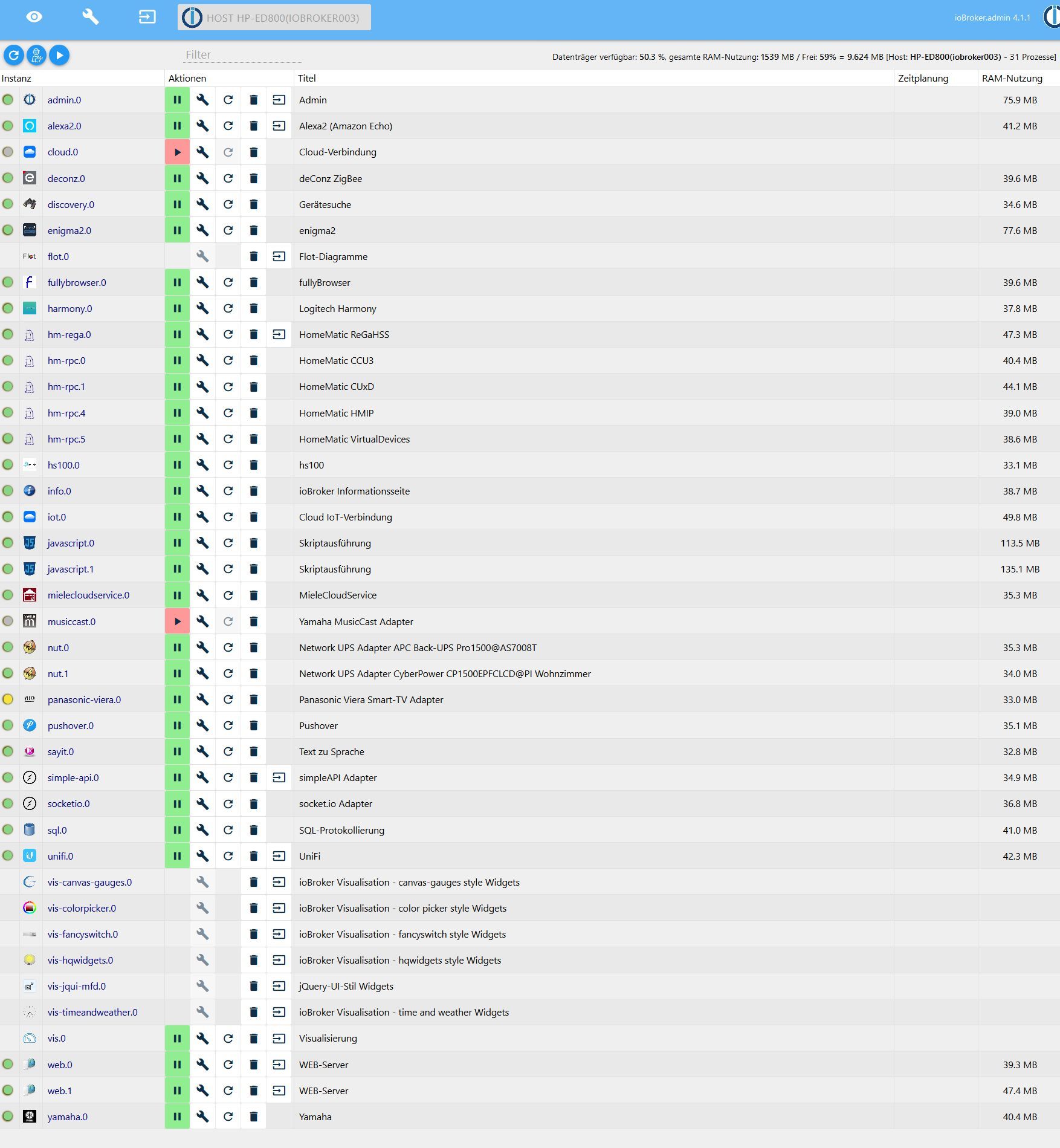Open admin.0 web link icon
This screenshot has height=1148, width=1060.
pyautogui.click(x=279, y=100)
